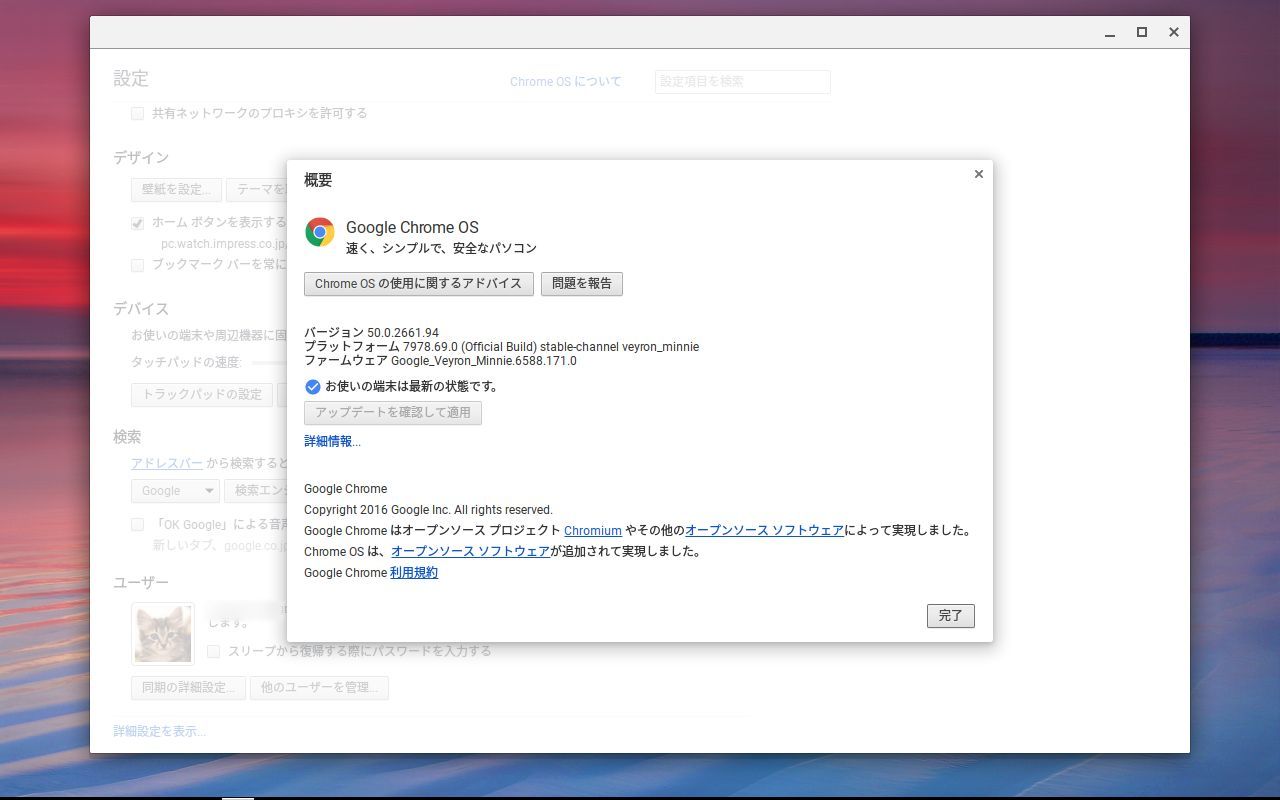Open the アドレスバー link in 検索 section
1280x800 pixels.
tap(167, 464)
